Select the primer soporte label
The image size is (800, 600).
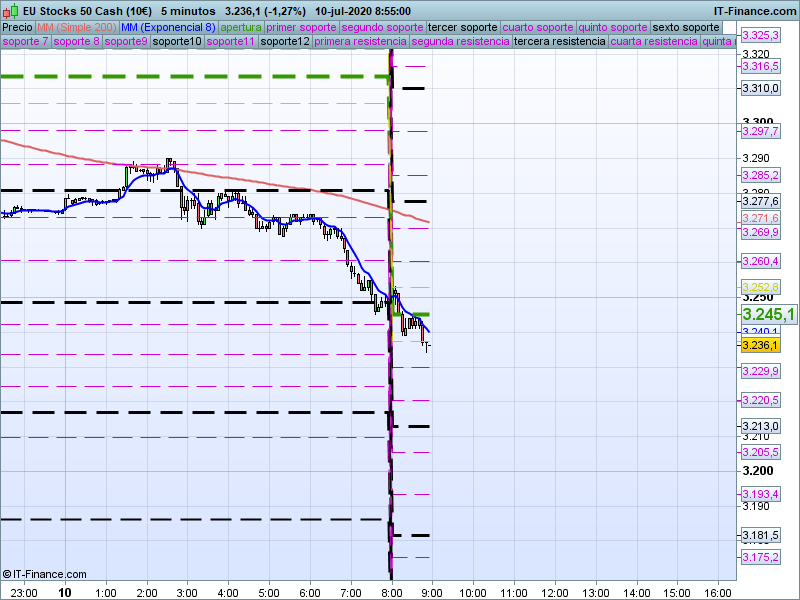pos(301,27)
